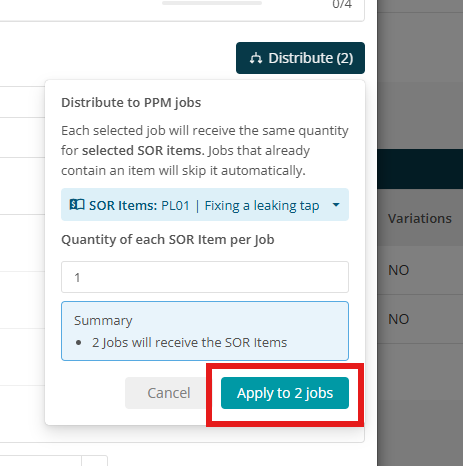Screen dimensions: 463x466
Task: Focus the quantity per job input field
Action: pyautogui.click(x=205, y=277)
